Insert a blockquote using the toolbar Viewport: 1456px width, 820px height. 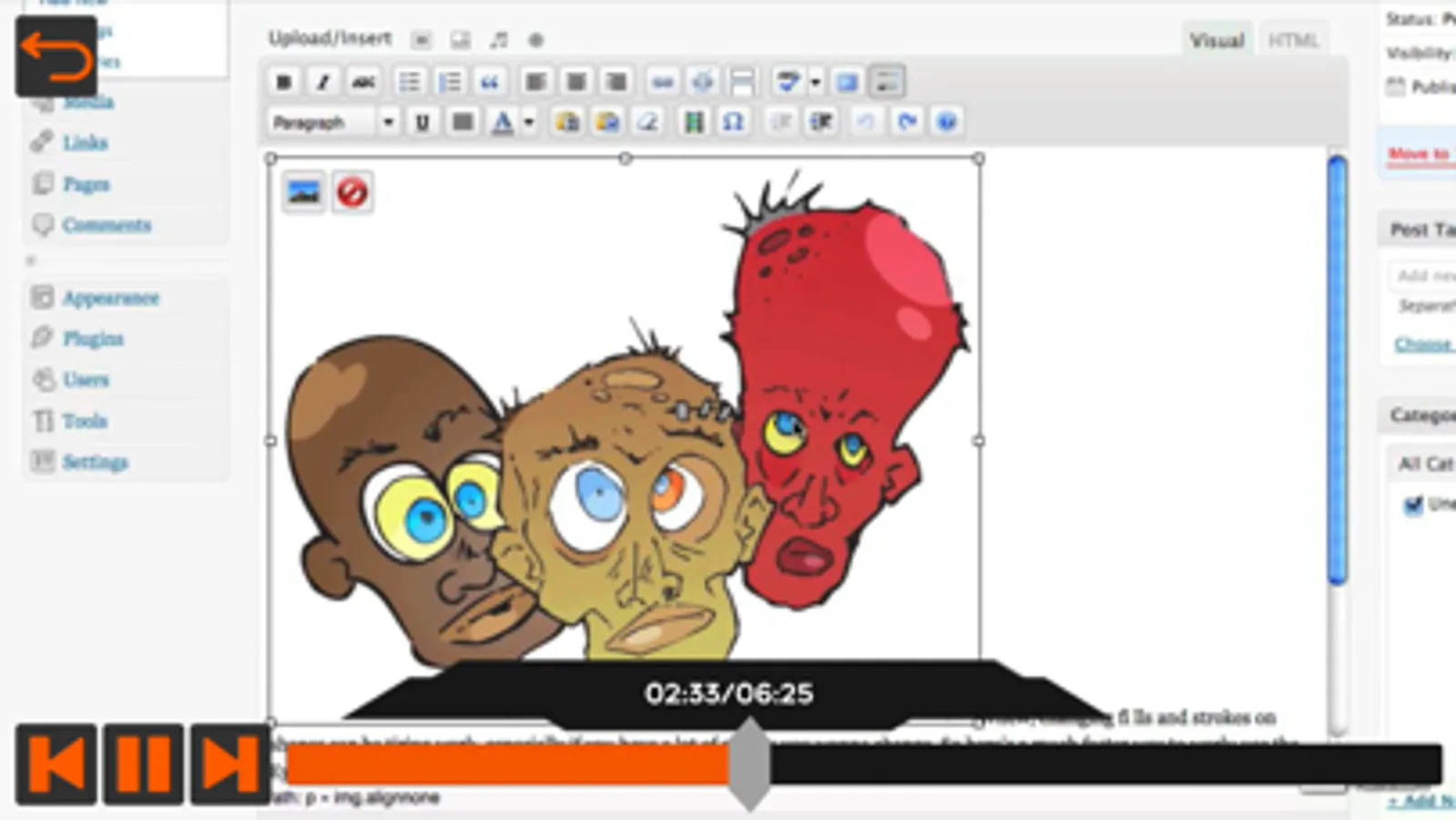(x=489, y=82)
